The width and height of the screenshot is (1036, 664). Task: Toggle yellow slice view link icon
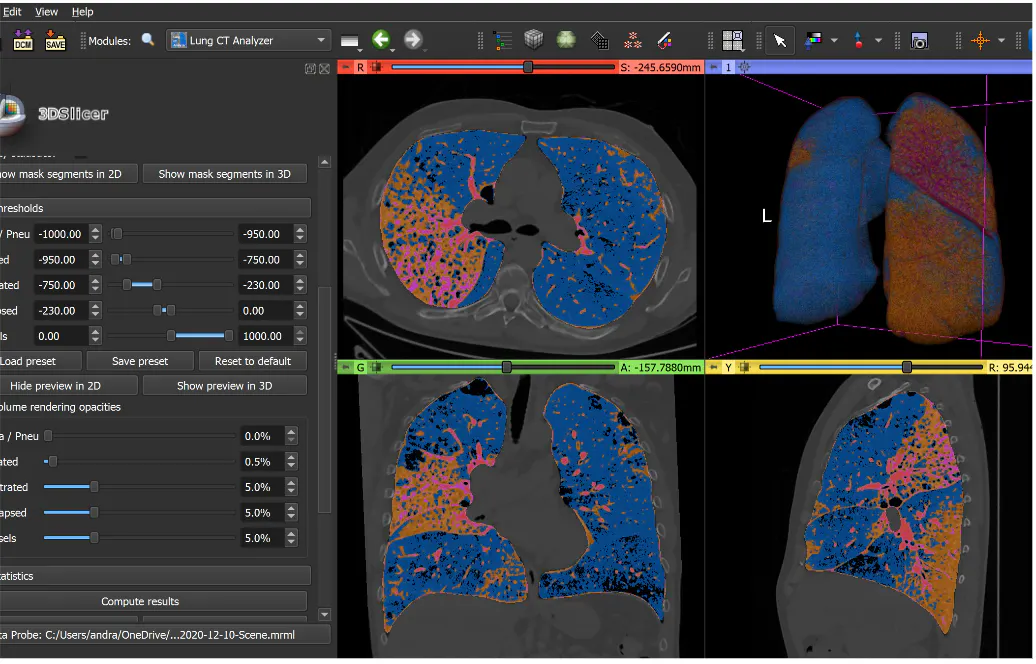tap(745, 367)
